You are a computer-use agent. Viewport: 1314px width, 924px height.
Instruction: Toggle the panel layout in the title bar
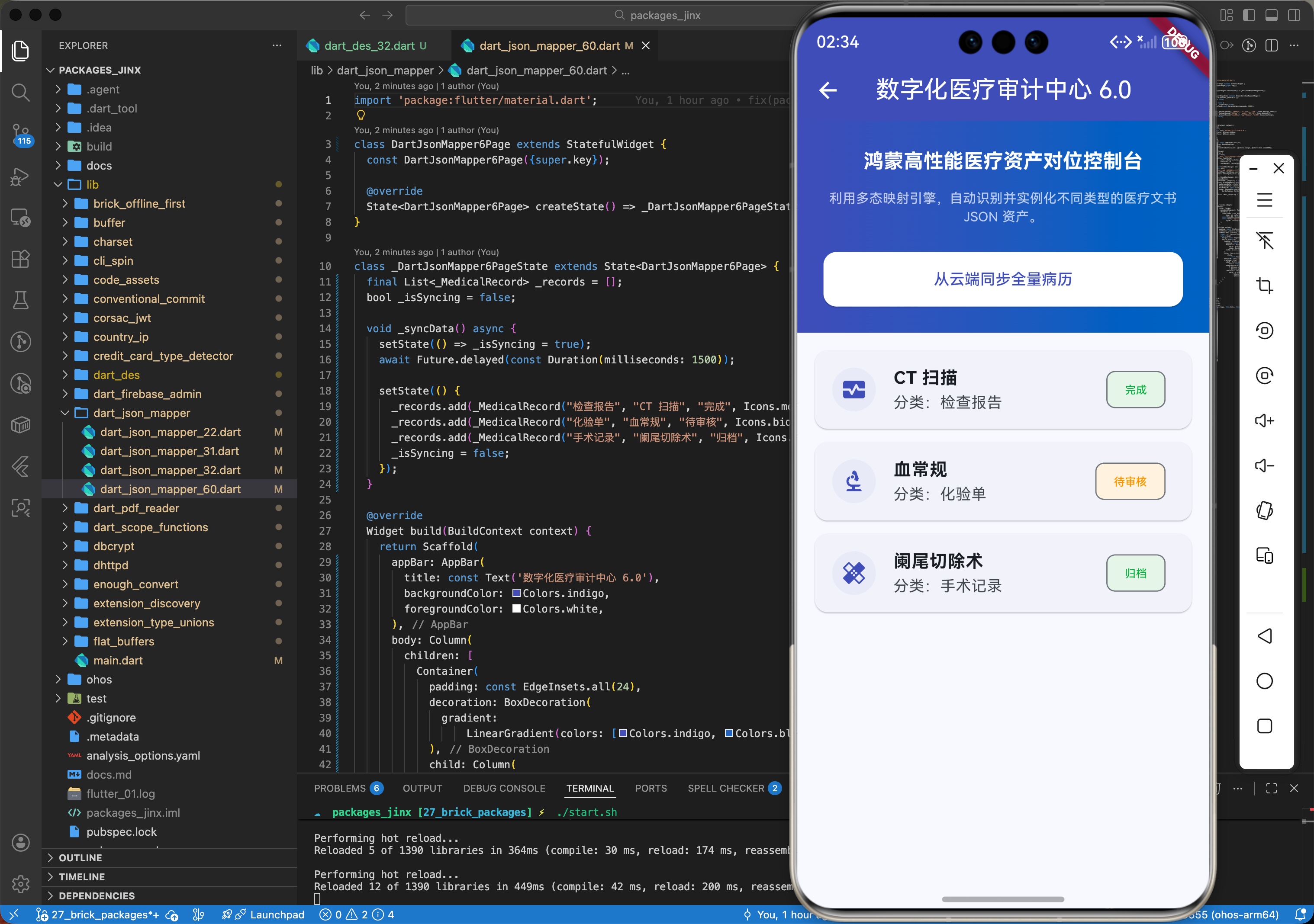tap(1272, 16)
